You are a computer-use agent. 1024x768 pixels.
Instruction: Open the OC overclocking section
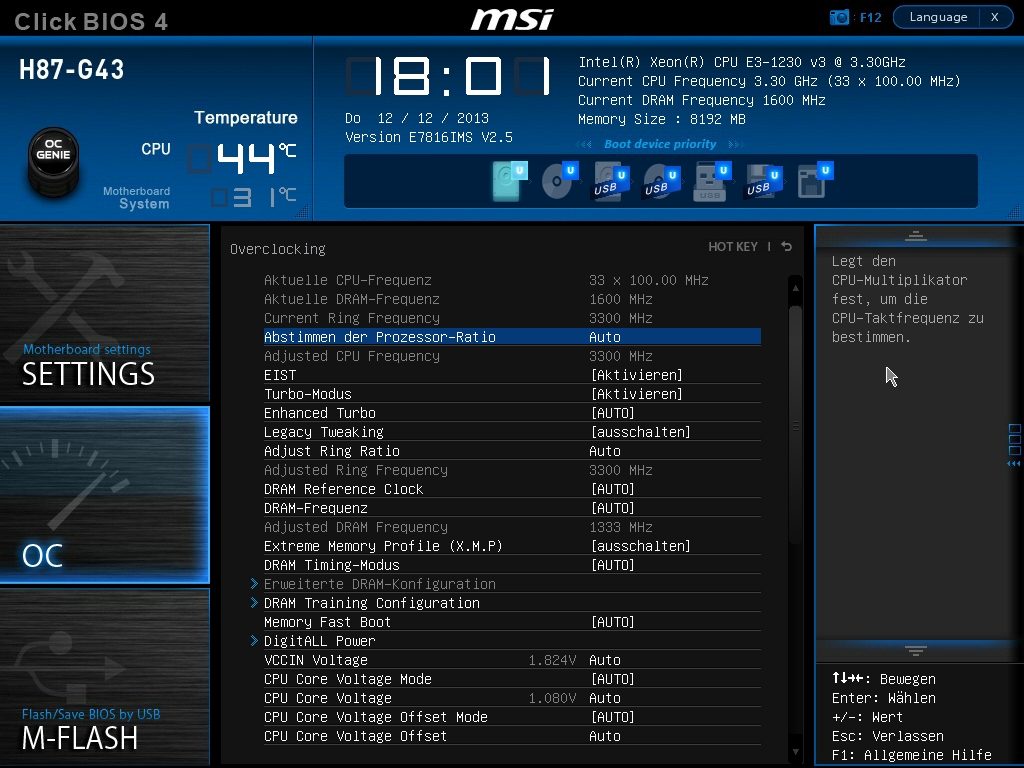(x=104, y=494)
